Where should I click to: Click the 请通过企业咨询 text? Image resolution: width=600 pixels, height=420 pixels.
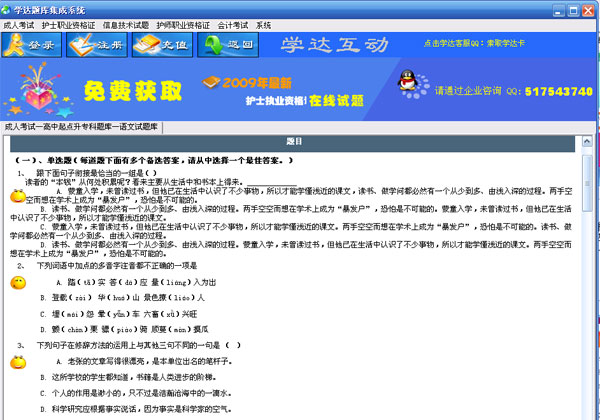[x=468, y=91]
